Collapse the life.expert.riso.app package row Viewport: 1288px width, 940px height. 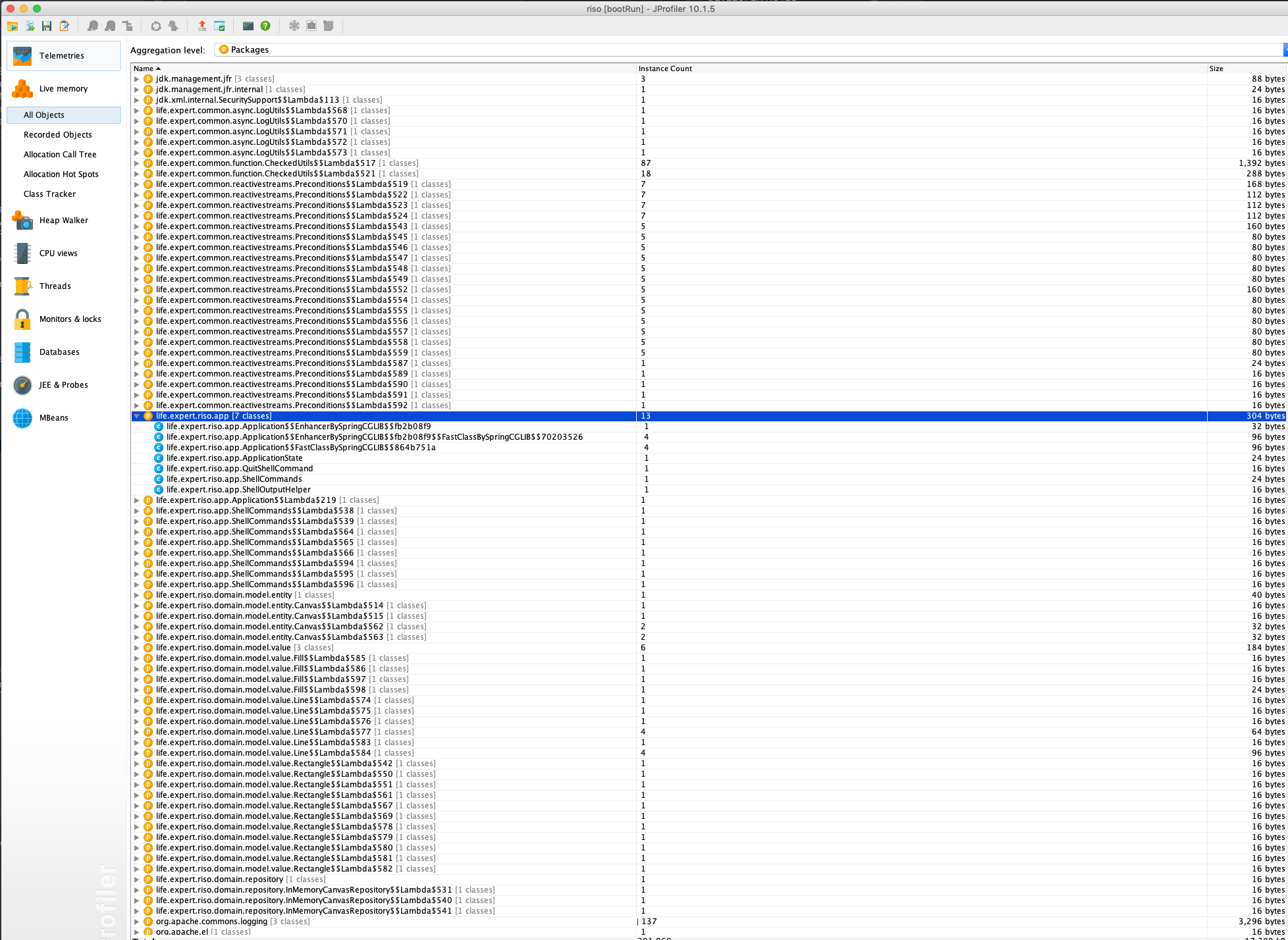137,416
